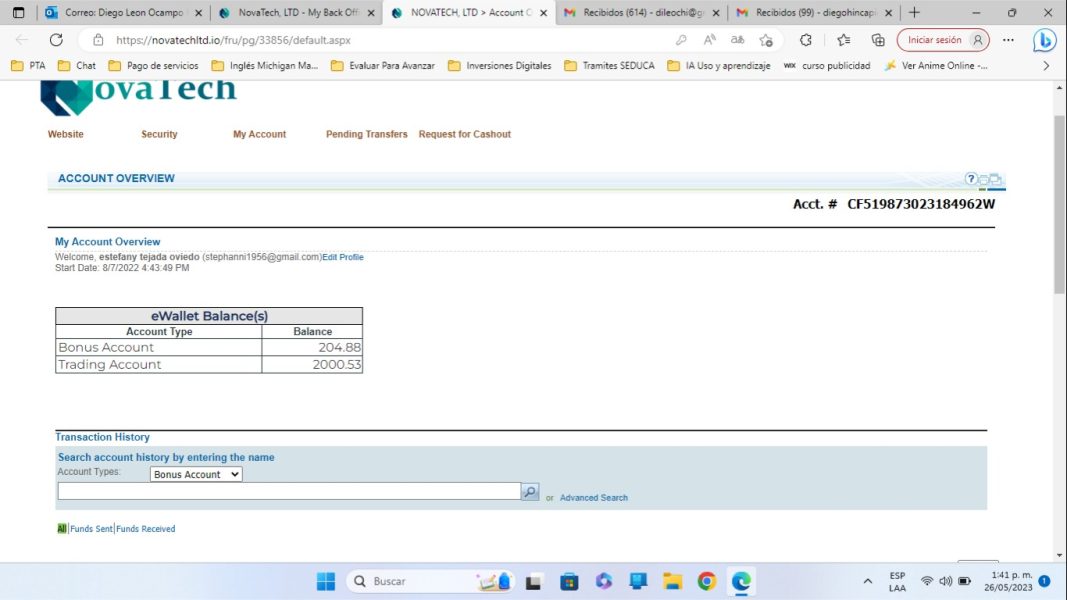
Task: Open the Pending Transfers menu
Action: [366, 134]
